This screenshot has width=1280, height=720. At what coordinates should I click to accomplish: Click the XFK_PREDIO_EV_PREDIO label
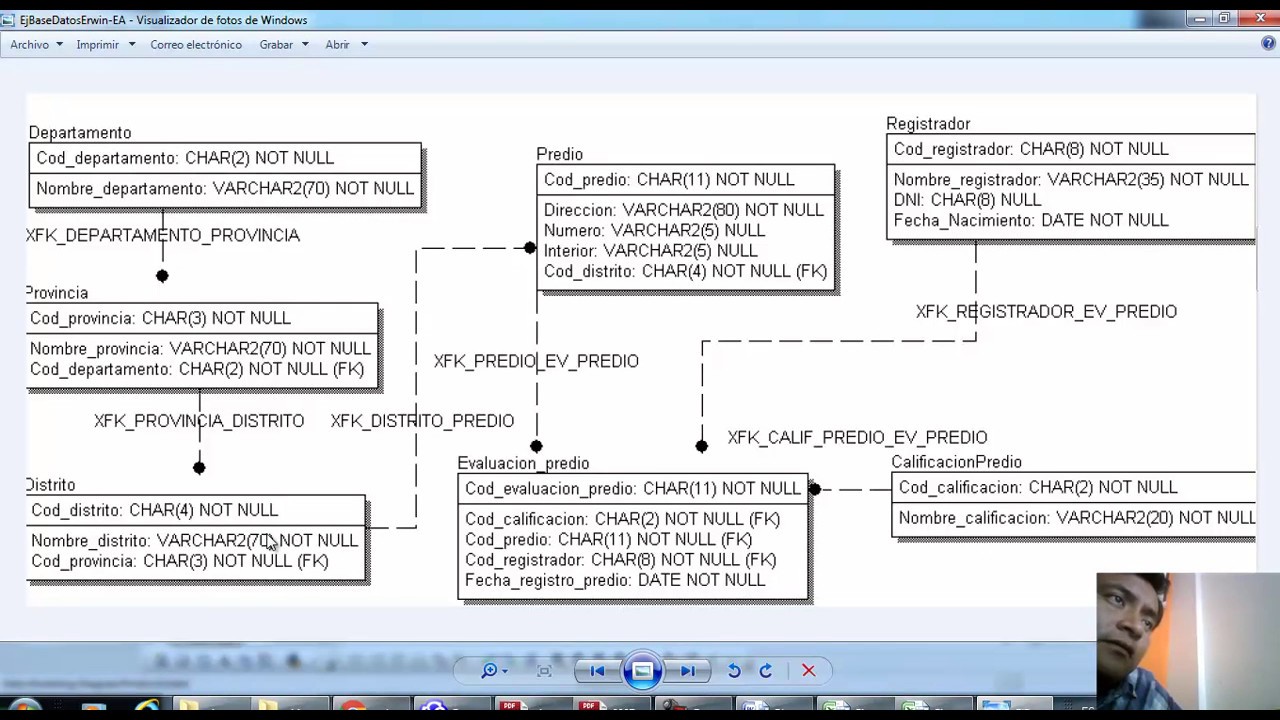[536, 361]
